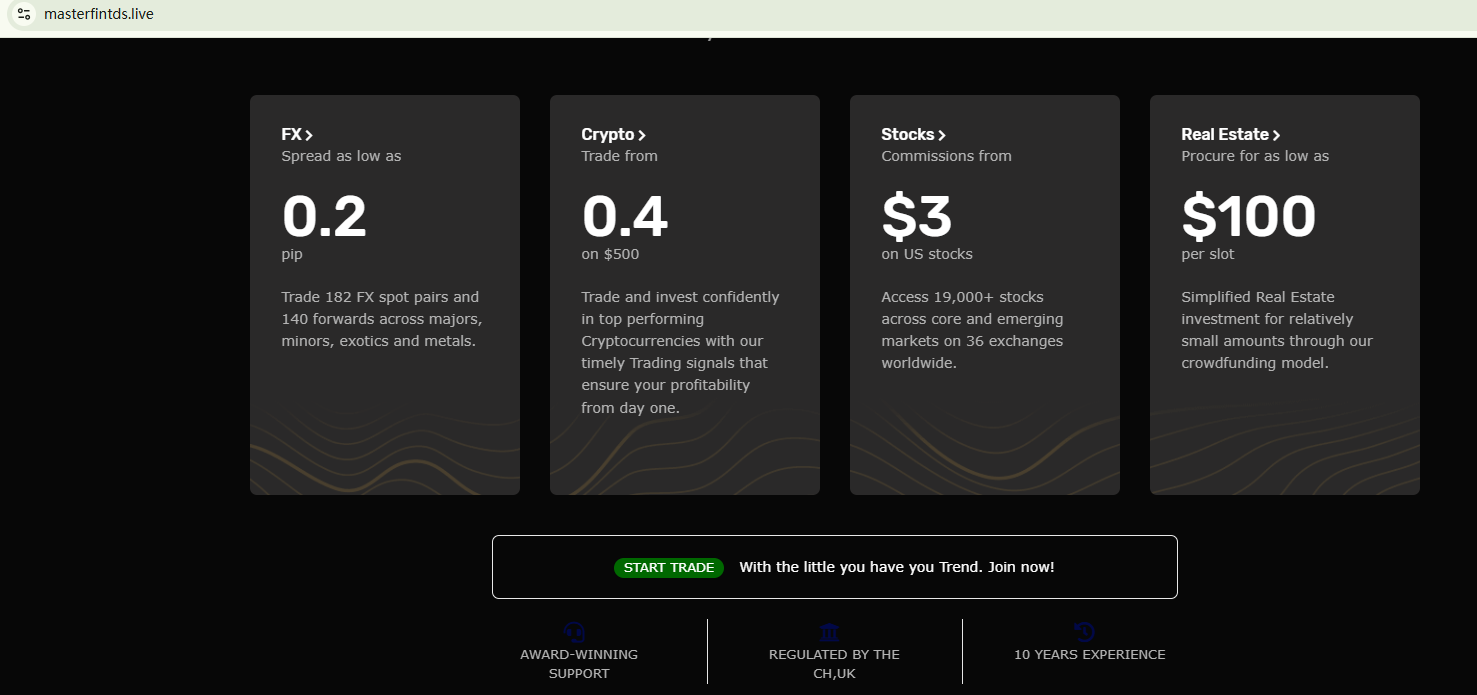This screenshot has width=1477, height=695.
Task: Click the chevron arrow next to Crypto
Action: click(642, 135)
